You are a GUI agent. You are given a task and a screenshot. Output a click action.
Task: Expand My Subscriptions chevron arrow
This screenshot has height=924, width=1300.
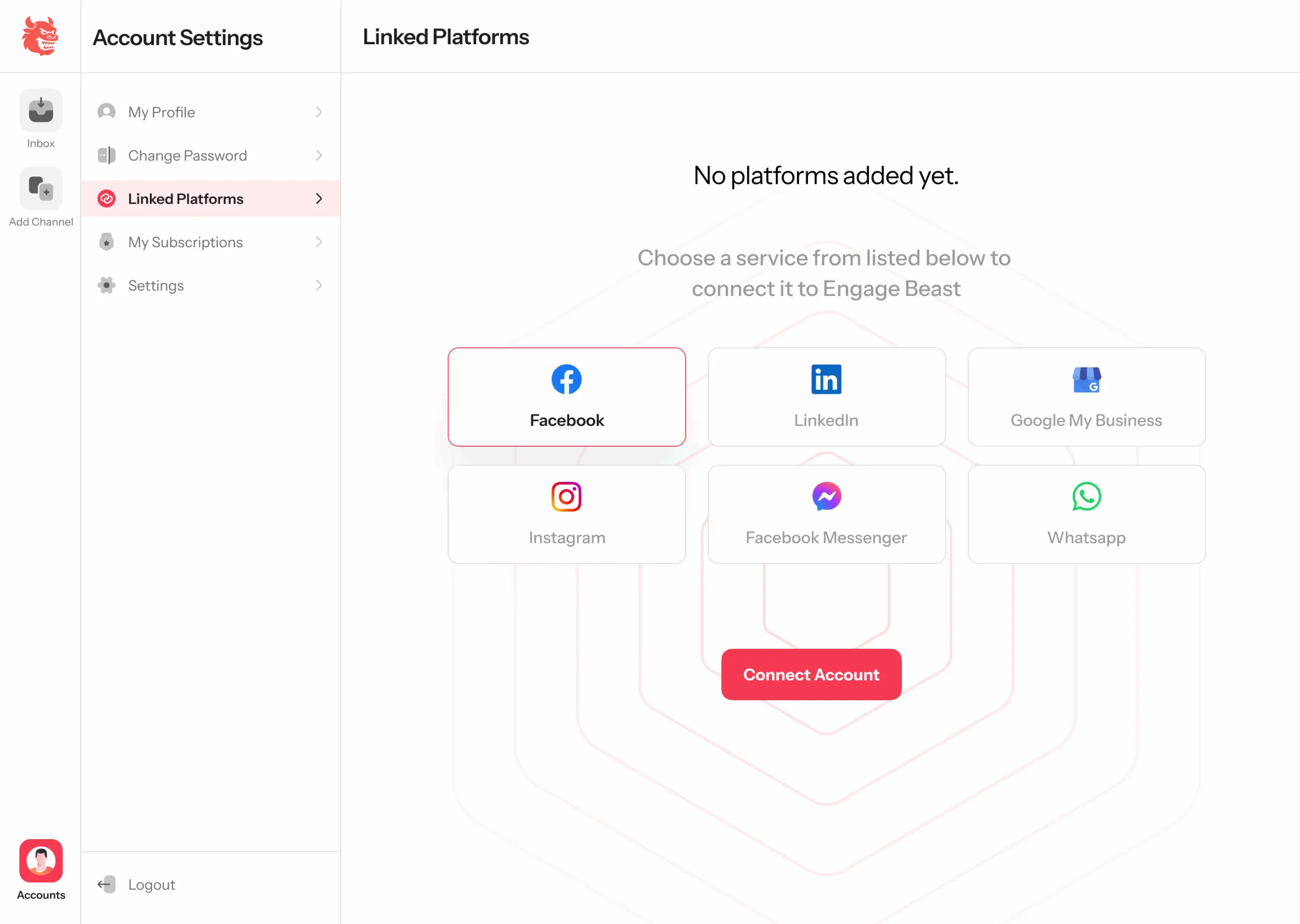318,242
